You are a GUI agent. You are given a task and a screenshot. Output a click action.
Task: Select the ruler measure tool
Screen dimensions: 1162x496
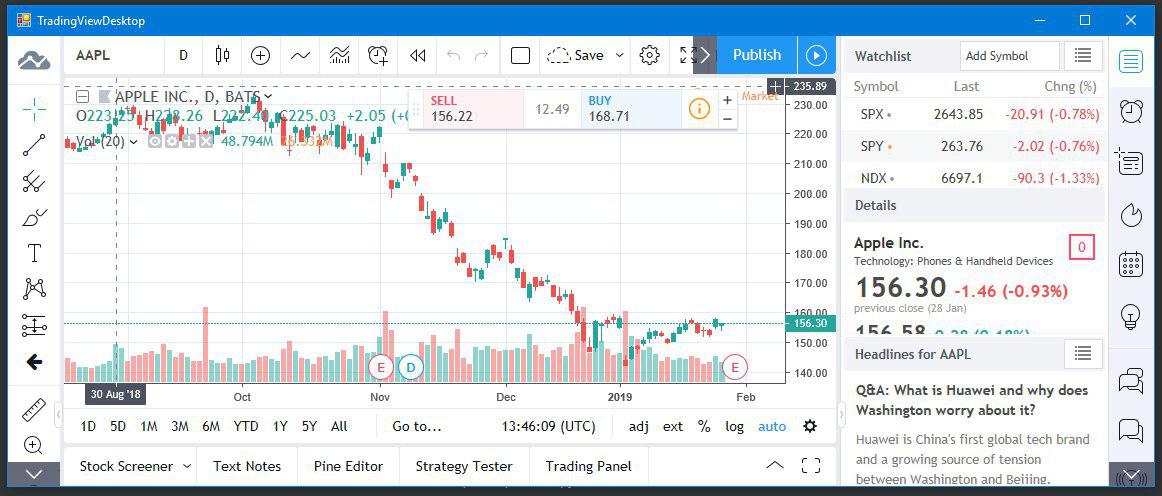pyautogui.click(x=34, y=409)
